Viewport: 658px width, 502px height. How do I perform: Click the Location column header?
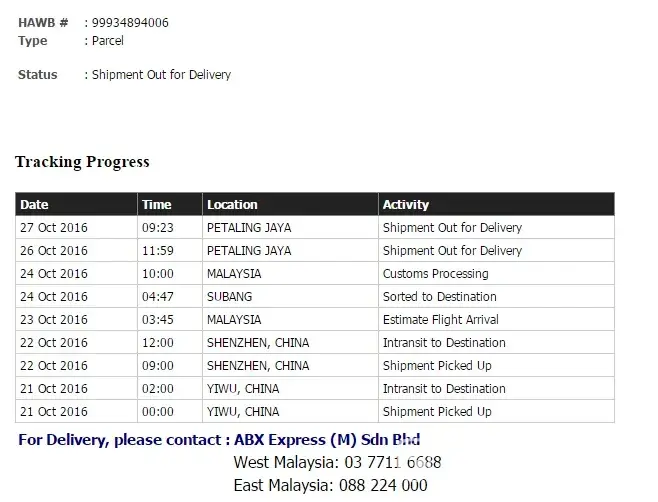[x=232, y=205]
